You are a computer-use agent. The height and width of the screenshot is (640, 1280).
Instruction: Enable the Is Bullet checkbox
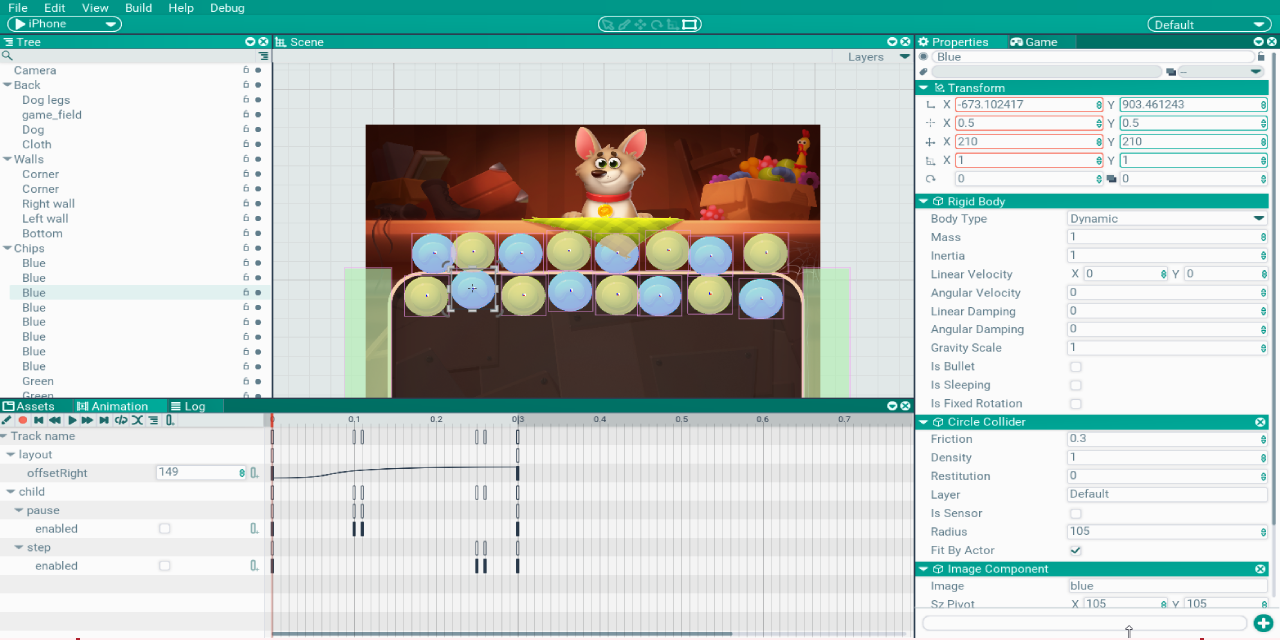(x=1076, y=367)
